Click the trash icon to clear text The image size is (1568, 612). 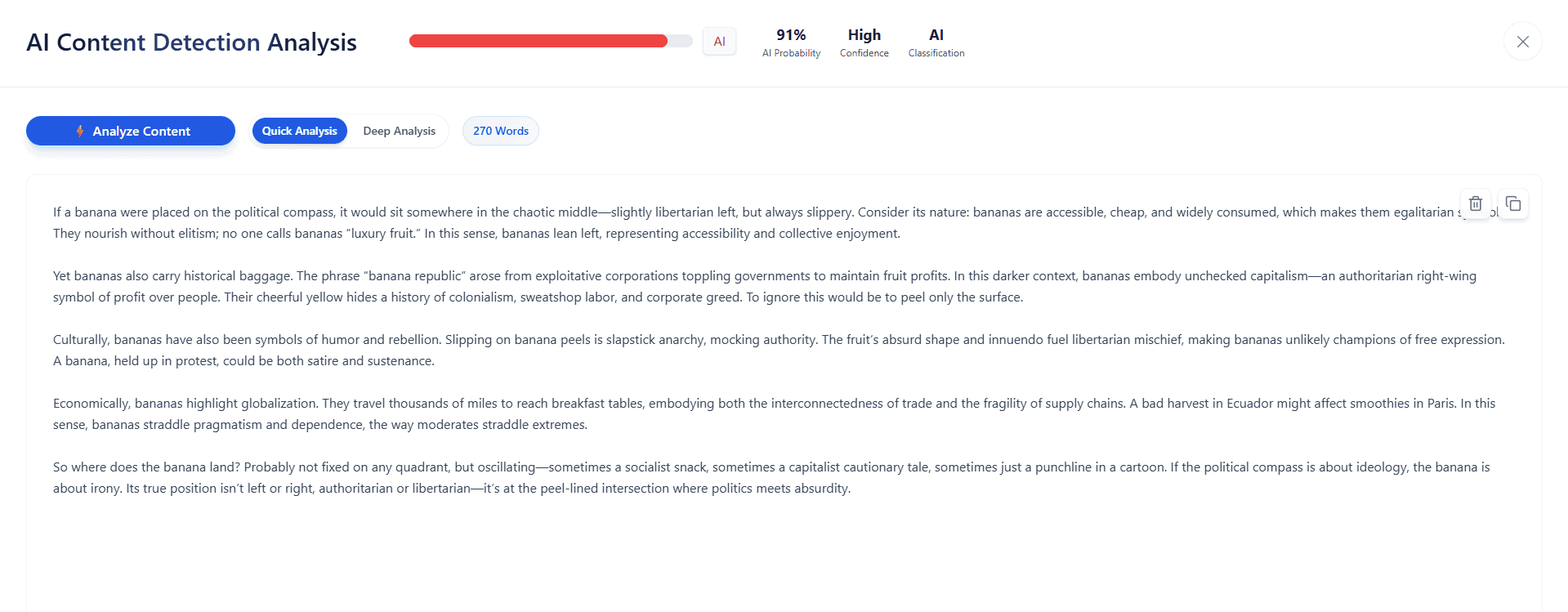point(1475,203)
